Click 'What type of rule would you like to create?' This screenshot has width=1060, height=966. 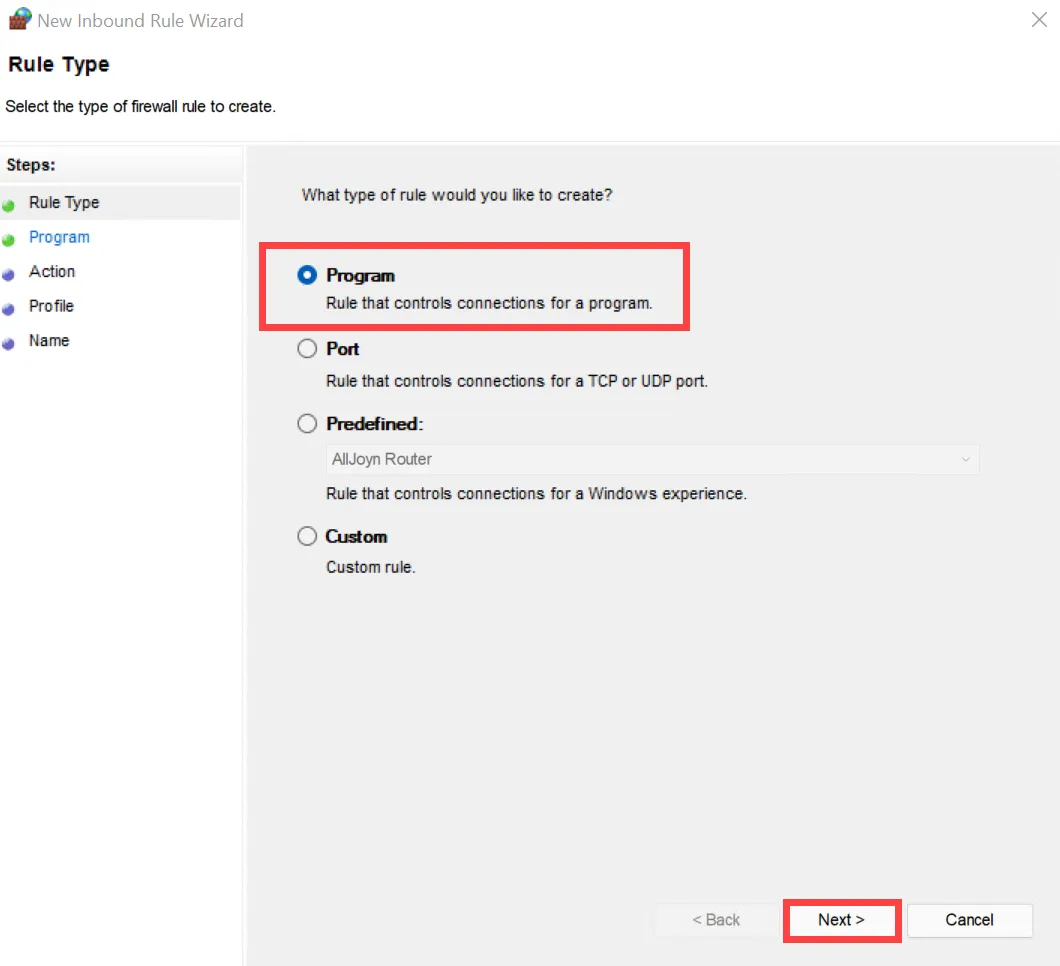(x=456, y=195)
